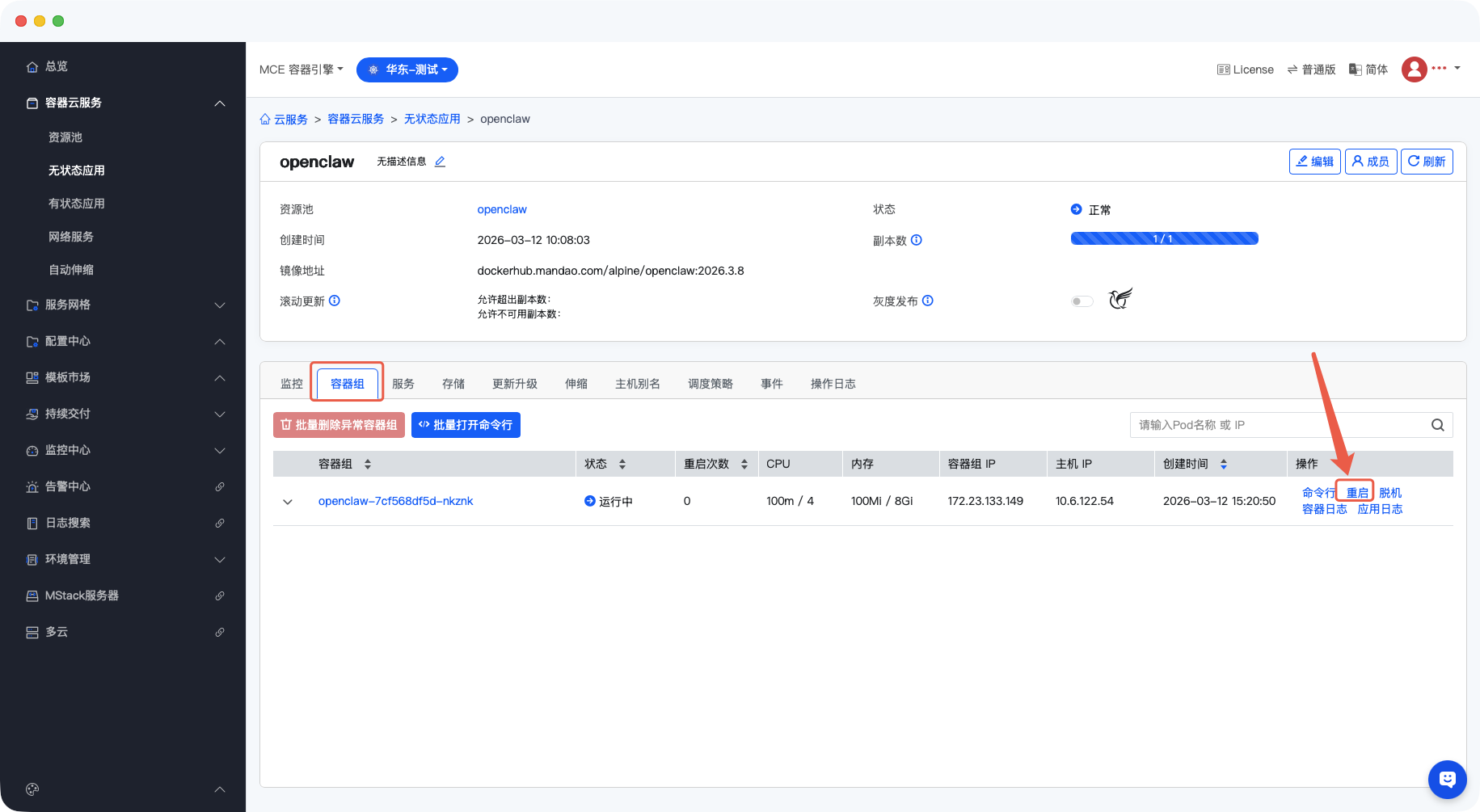Click the info icon next to 滚动更新

click(335, 301)
